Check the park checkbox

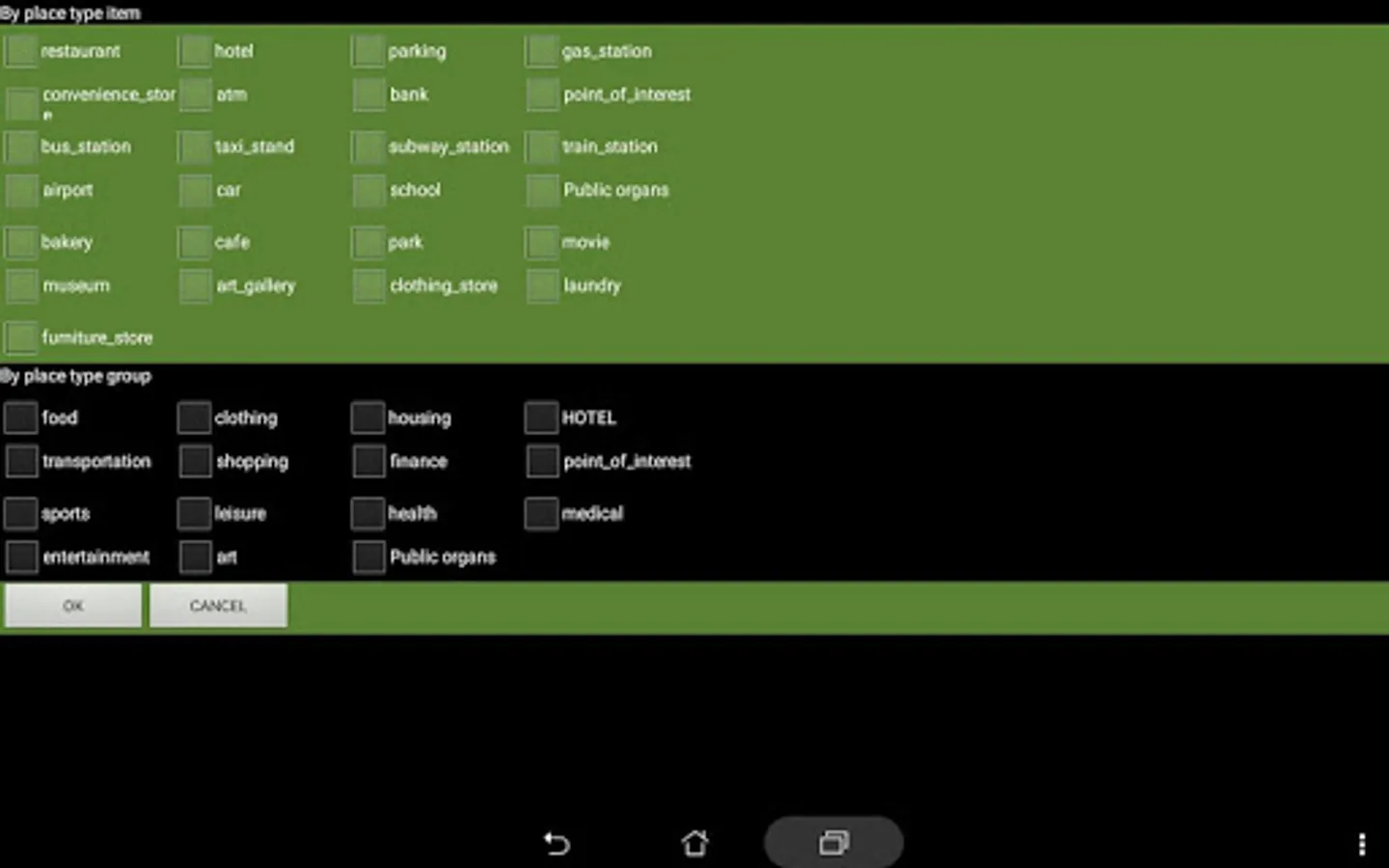(368, 242)
